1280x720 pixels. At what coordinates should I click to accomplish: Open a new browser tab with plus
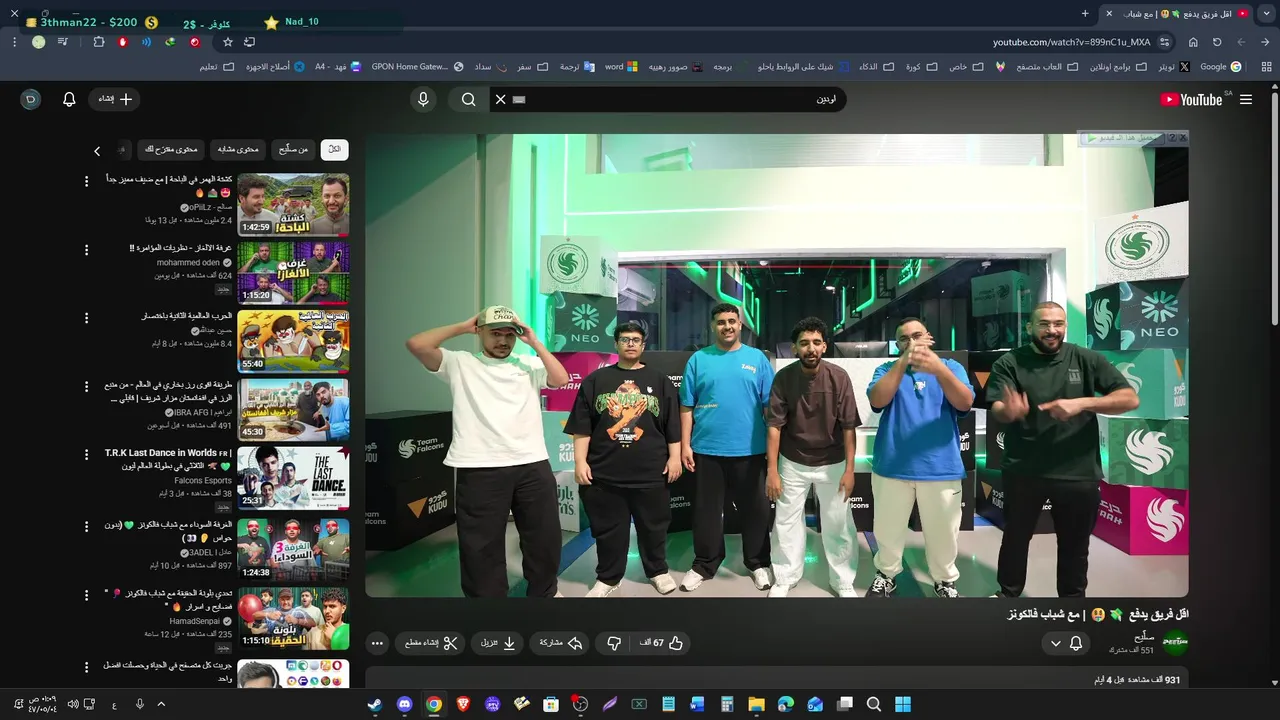pos(1085,13)
